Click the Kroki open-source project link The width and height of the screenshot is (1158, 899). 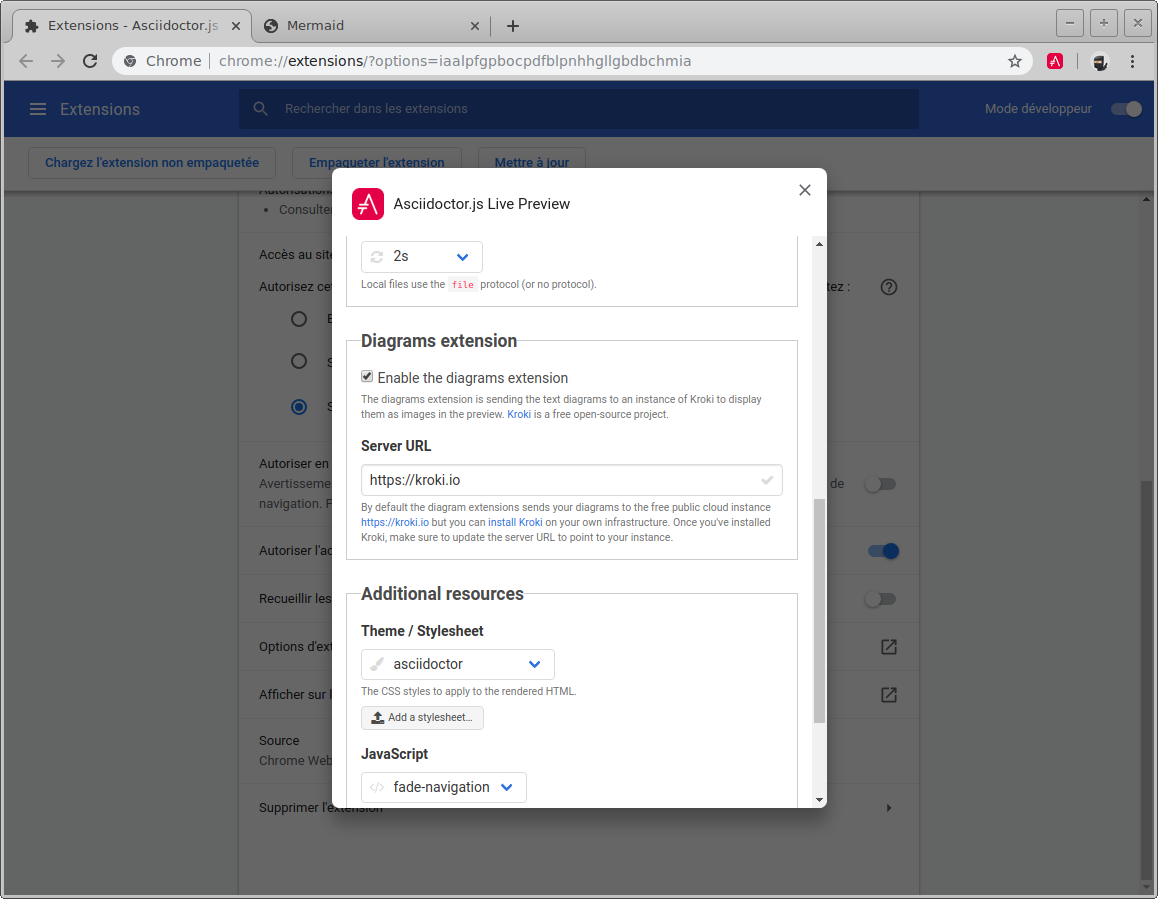(x=519, y=413)
